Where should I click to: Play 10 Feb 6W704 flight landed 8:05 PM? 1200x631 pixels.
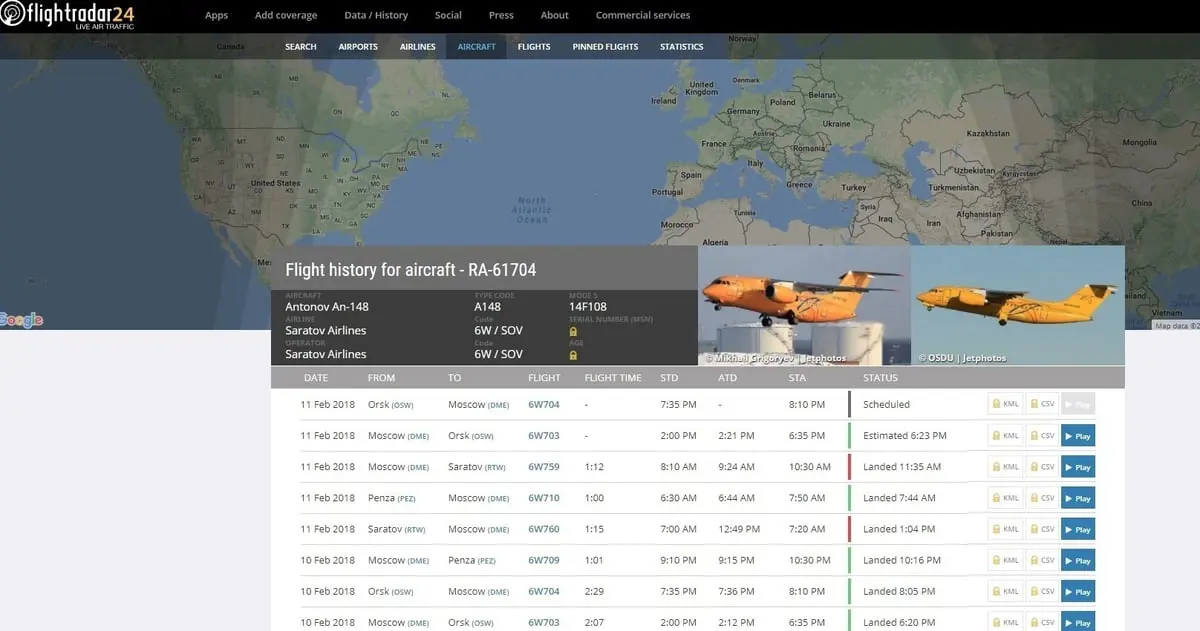pos(1078,591)
